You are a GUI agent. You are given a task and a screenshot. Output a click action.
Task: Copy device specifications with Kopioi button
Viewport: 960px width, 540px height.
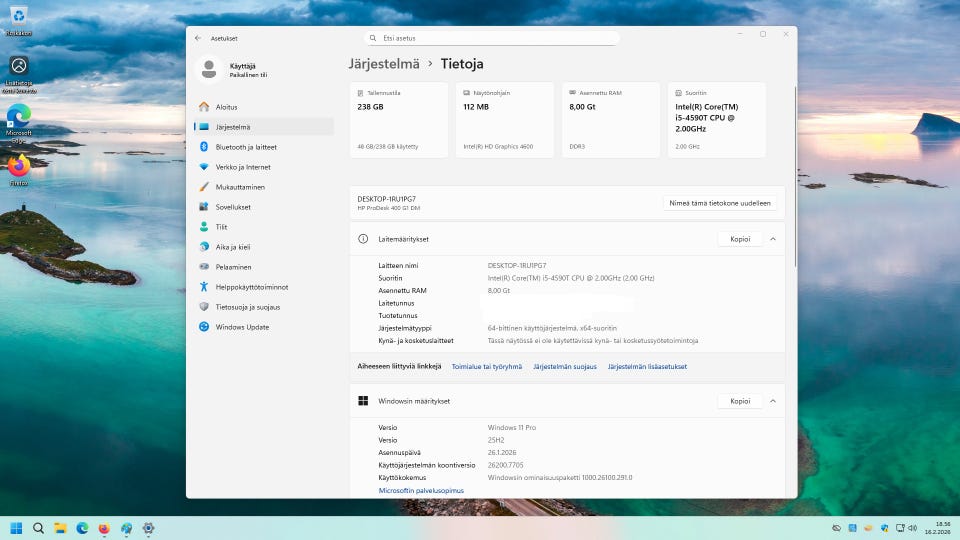click(x=740, y=239)
